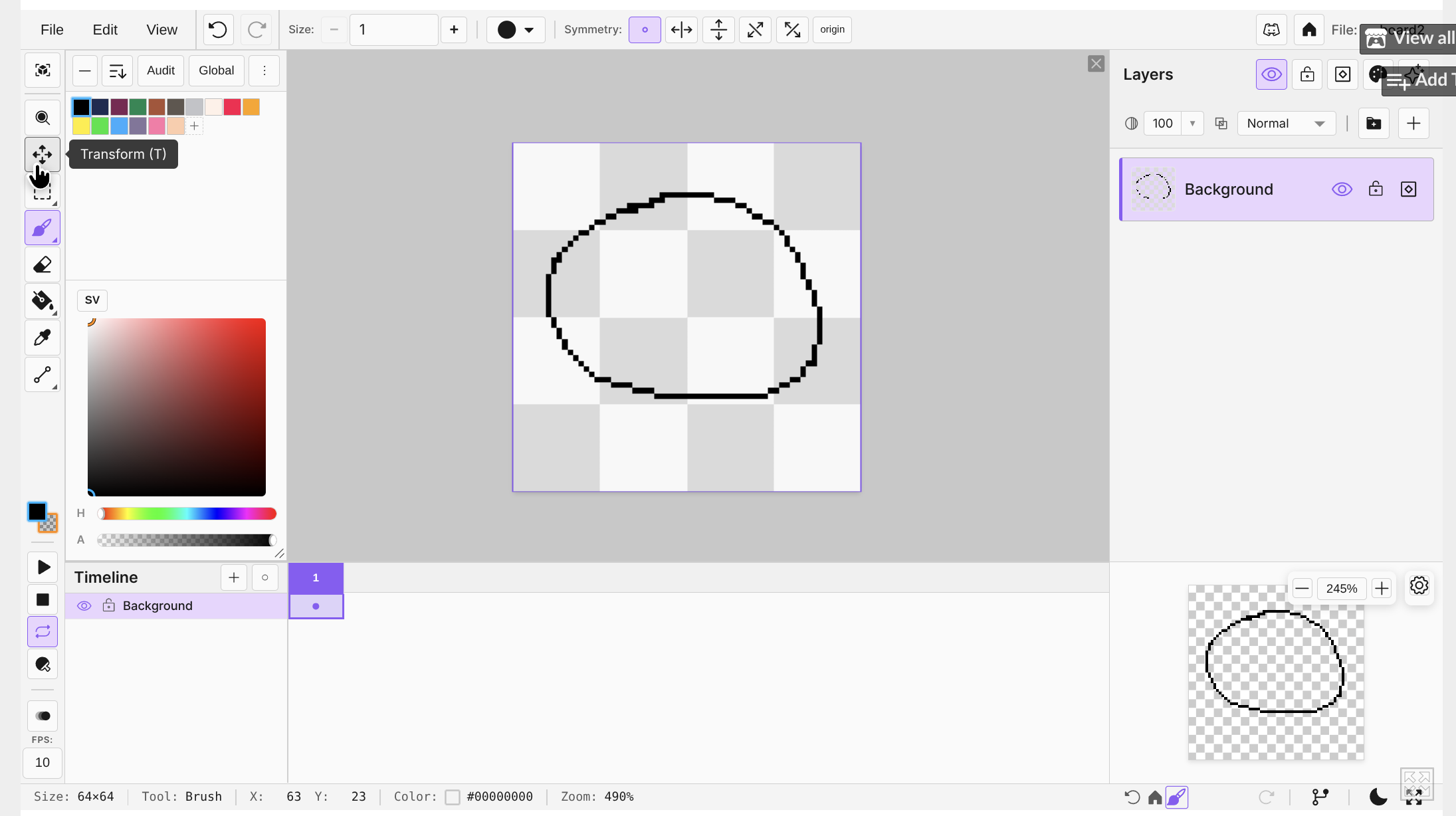
Task: Open the layer opacity 100 dropdown arrow
Action: [1192, 123]
